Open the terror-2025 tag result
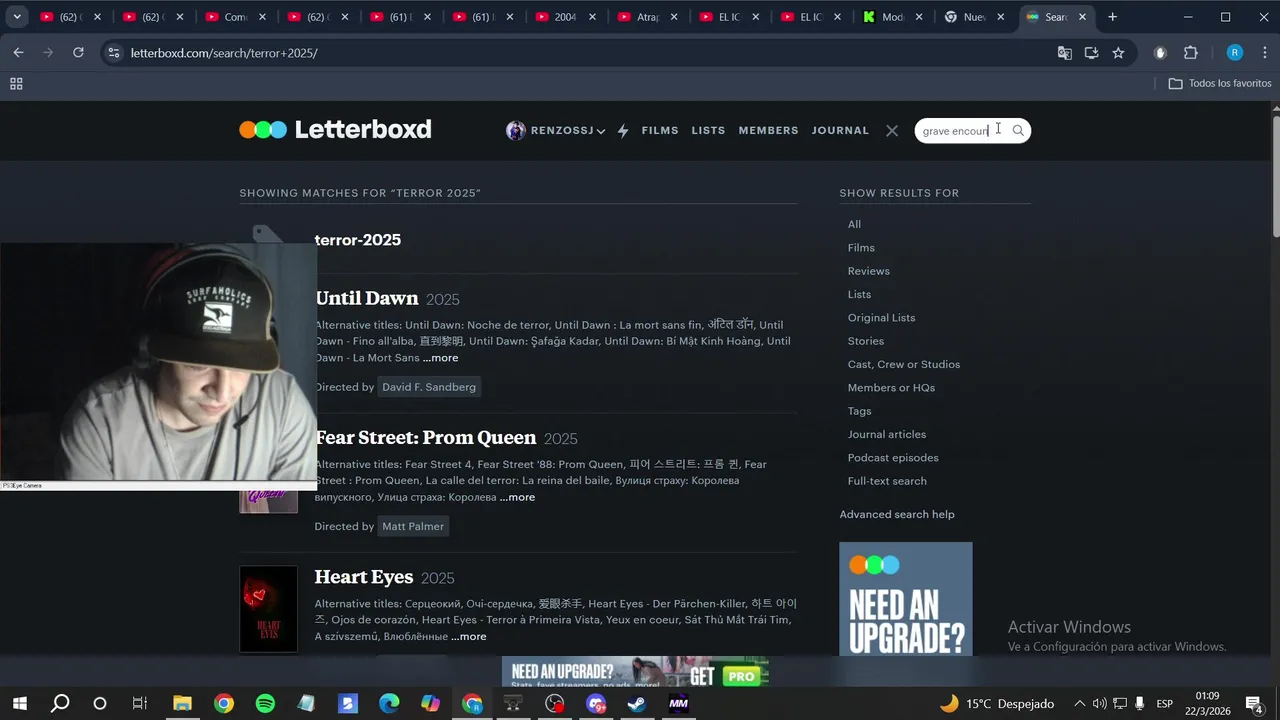Viewport: 1280px width, 720px height. click(358, 240)
